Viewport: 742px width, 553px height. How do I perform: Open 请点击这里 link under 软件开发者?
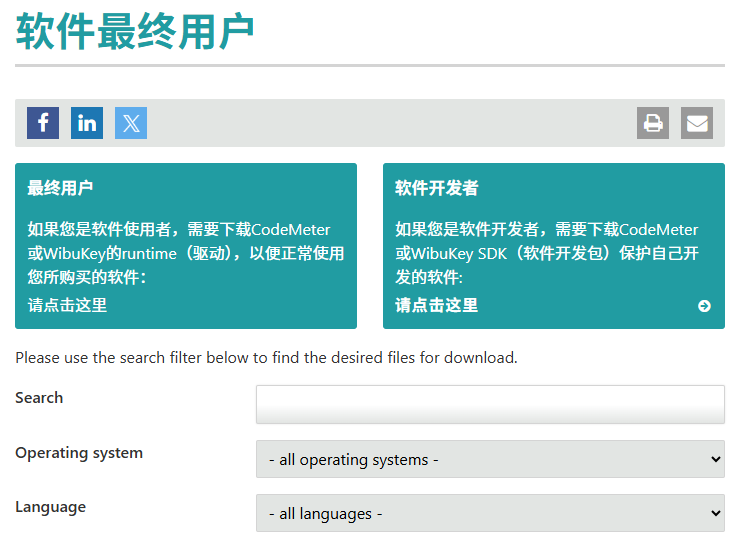[436, 305]
